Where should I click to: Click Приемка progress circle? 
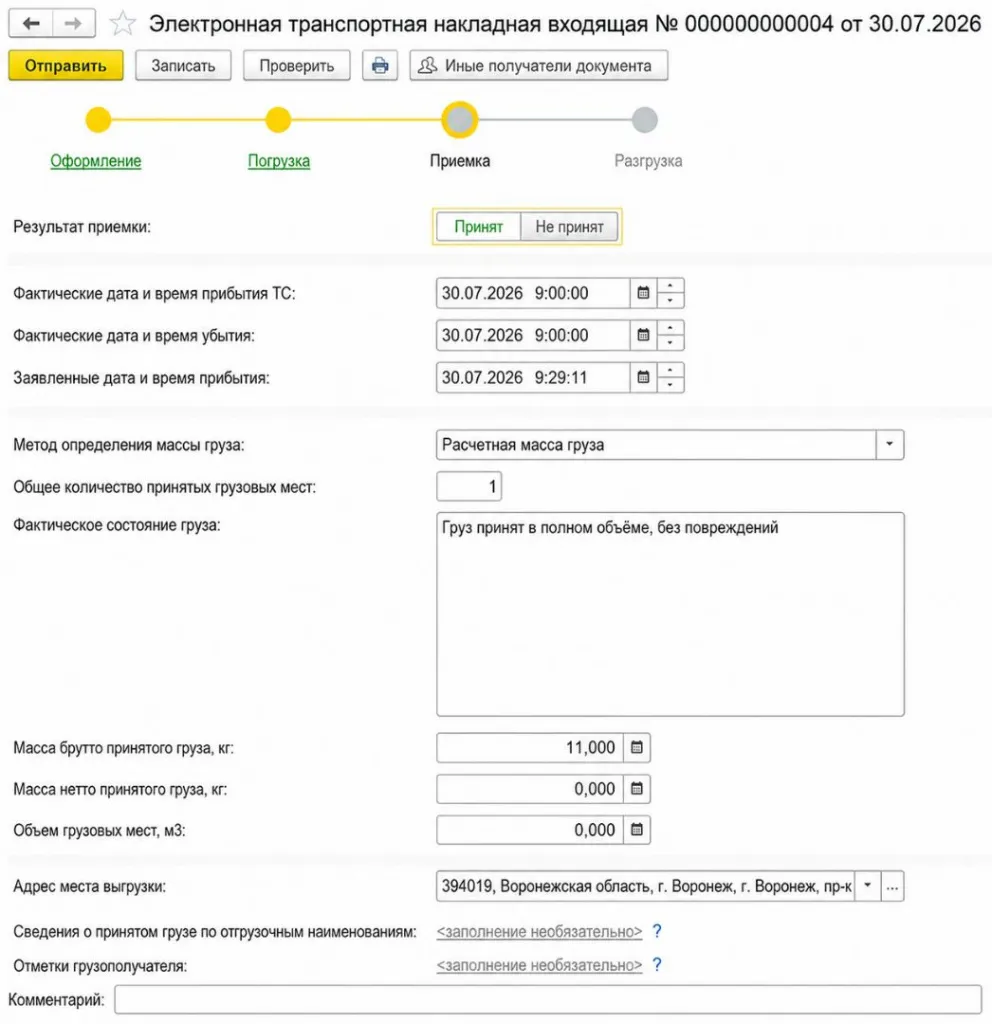(460, 120)
